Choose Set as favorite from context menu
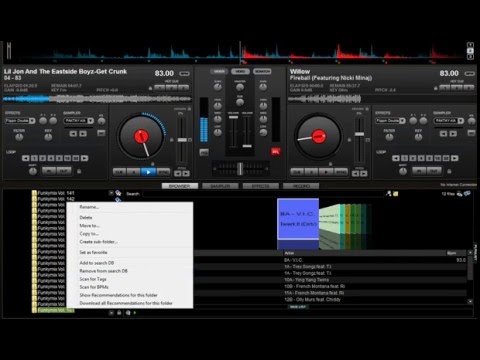The height and width of the screenshot is (360, 480). [x=93, y=252]
